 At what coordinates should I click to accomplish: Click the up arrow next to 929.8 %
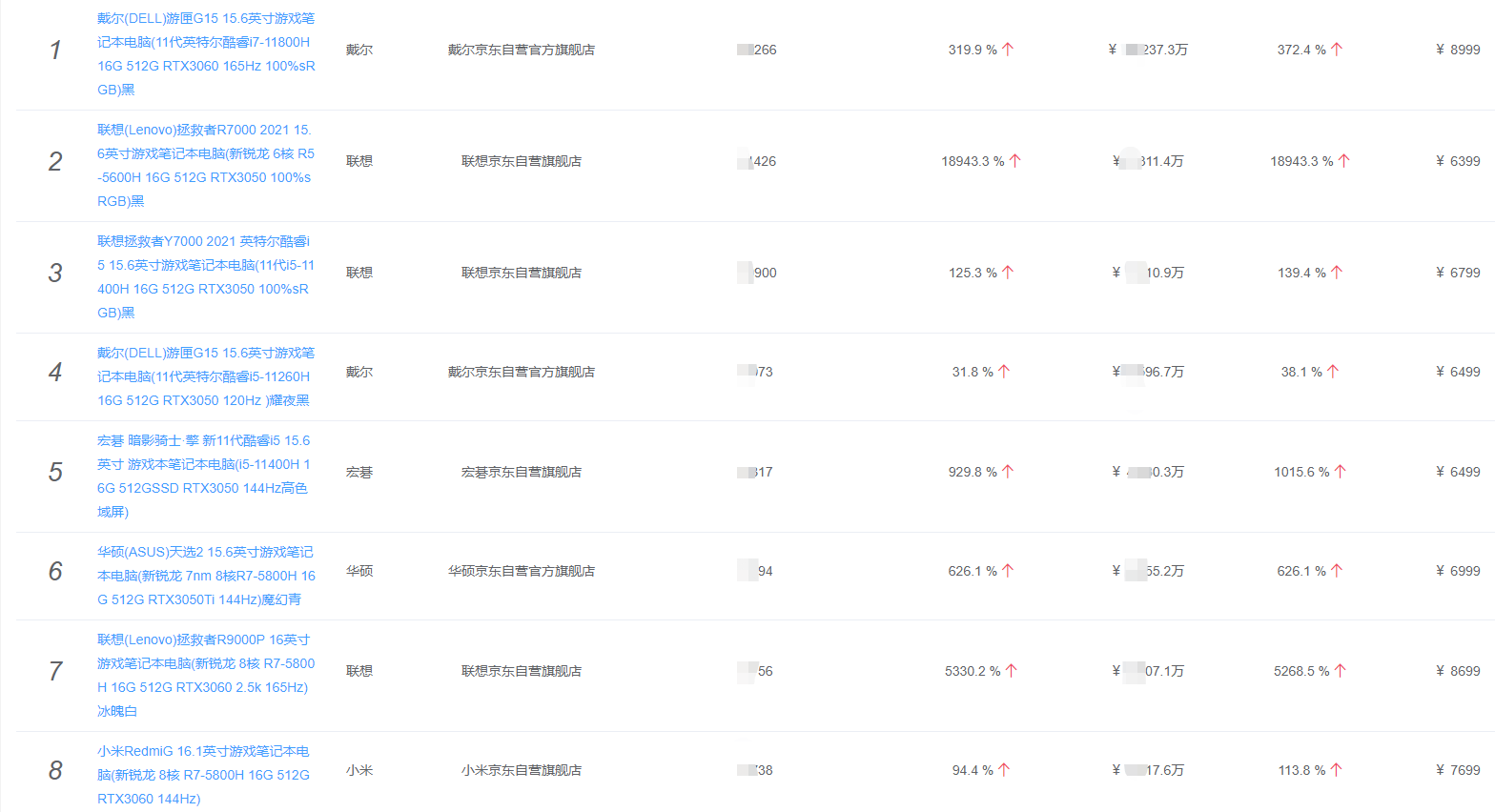tap(1008, 472)
